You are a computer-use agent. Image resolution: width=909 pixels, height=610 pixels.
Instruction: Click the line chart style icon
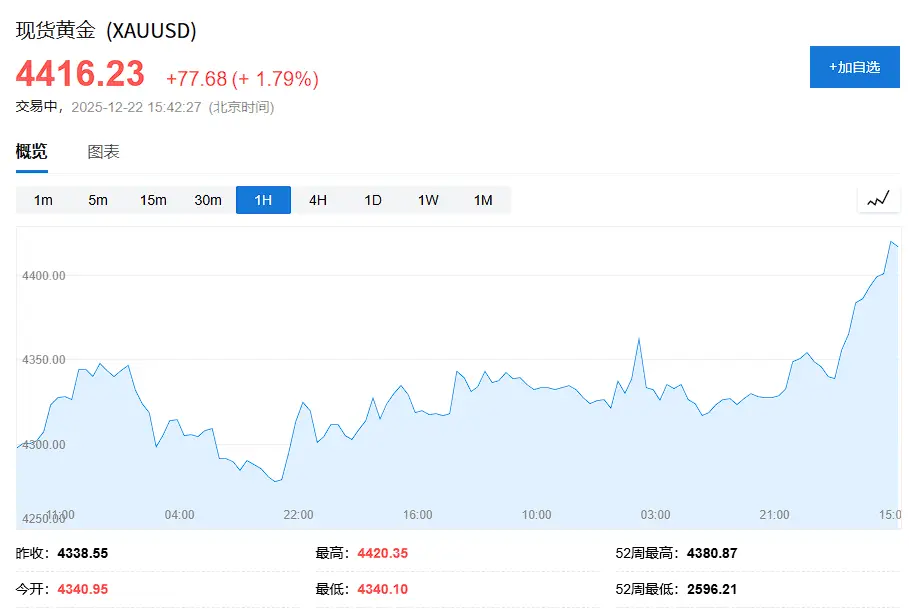click(878, 200)
